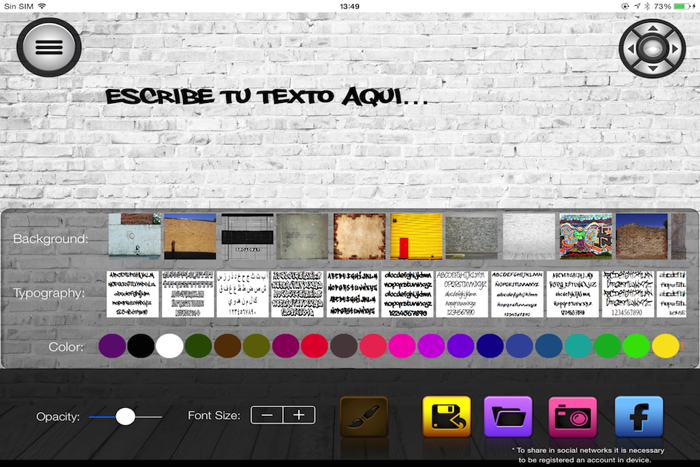Tap the right arrow on the directional pad
Viewport: 700px width, 467px height.
674,49
